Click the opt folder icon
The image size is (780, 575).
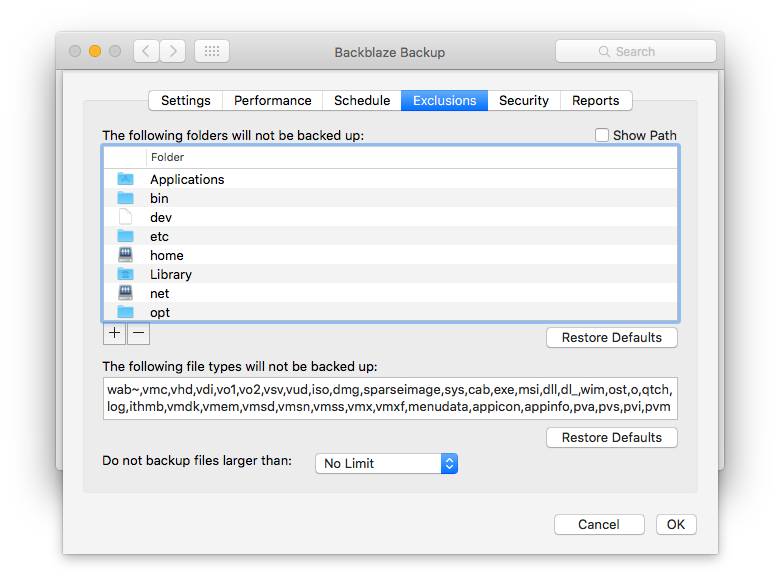coord(125,312)
